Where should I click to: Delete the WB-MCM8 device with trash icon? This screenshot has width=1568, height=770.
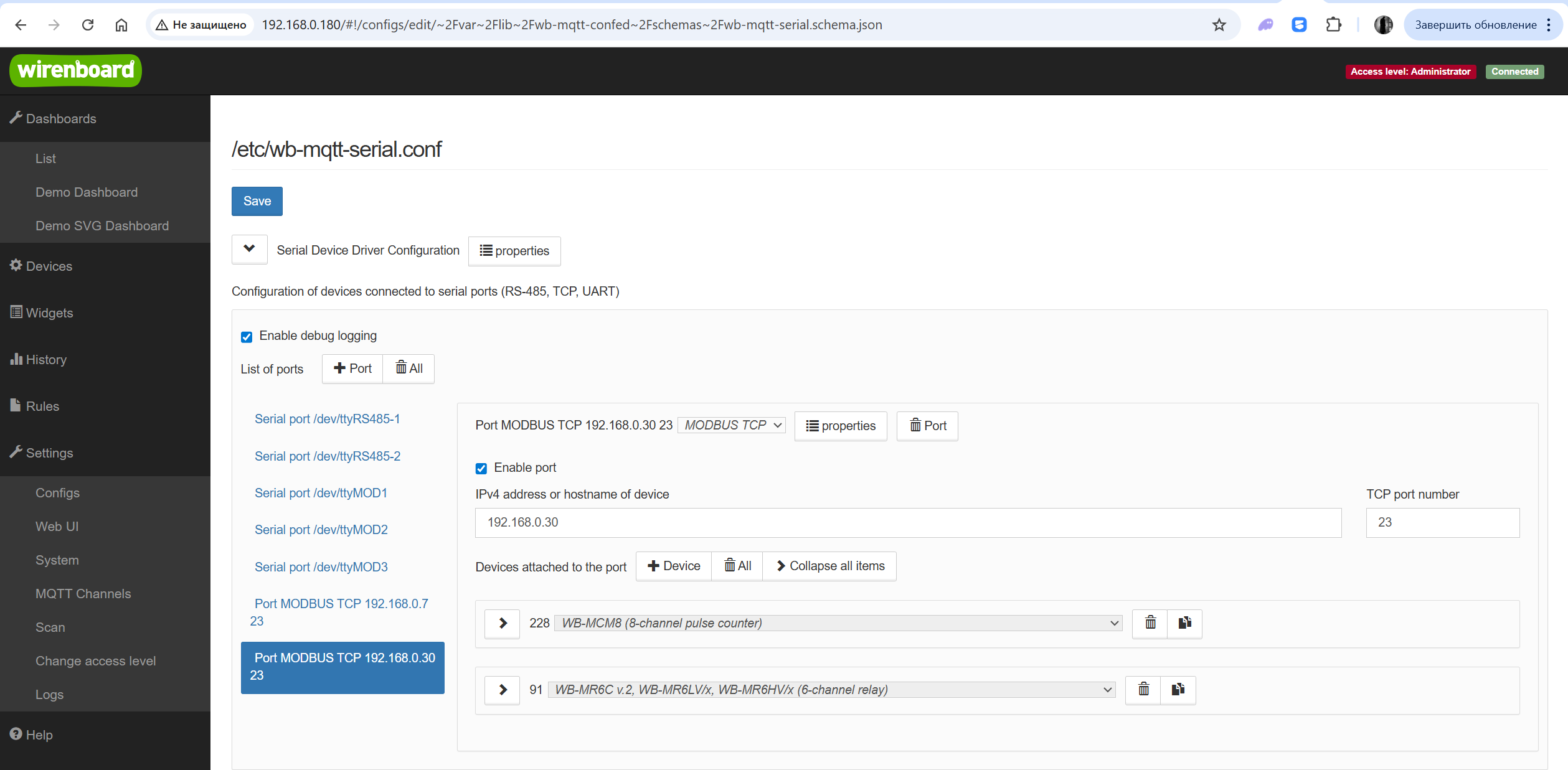tap(1150, 623)
